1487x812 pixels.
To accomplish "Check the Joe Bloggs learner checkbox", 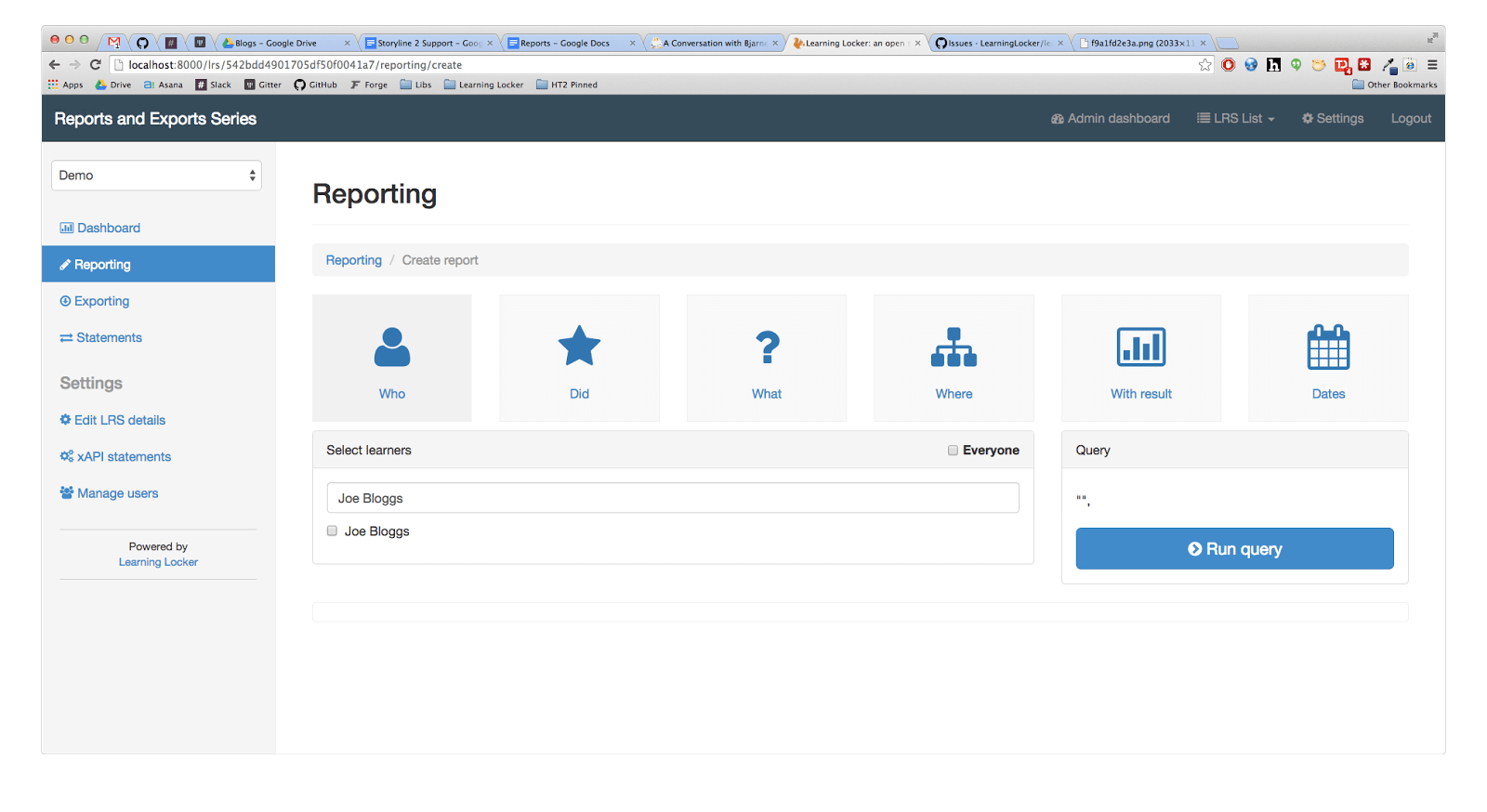I will [x=332, y=530].
